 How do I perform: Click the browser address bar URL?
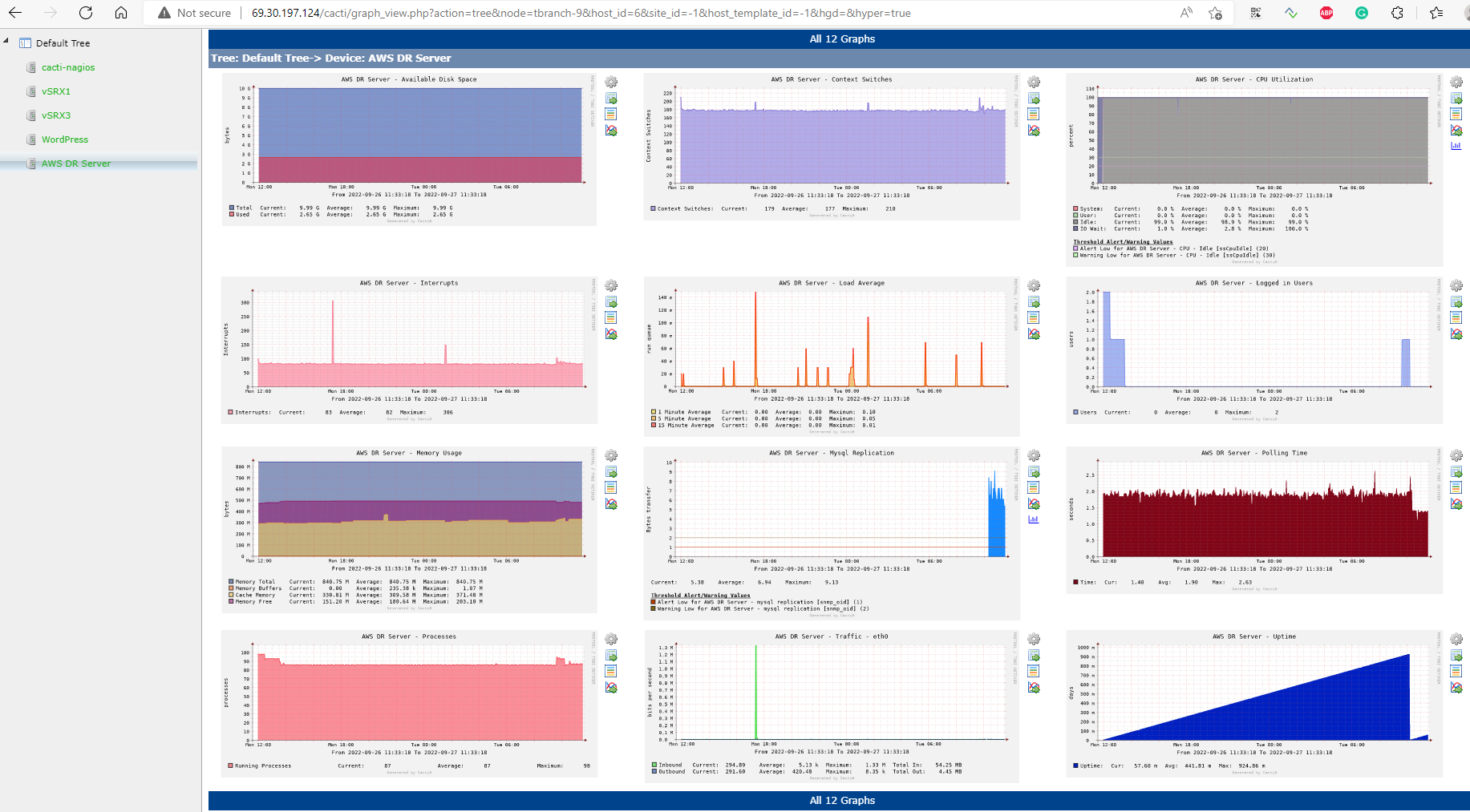pyautogui.click(x=581, y=13)
